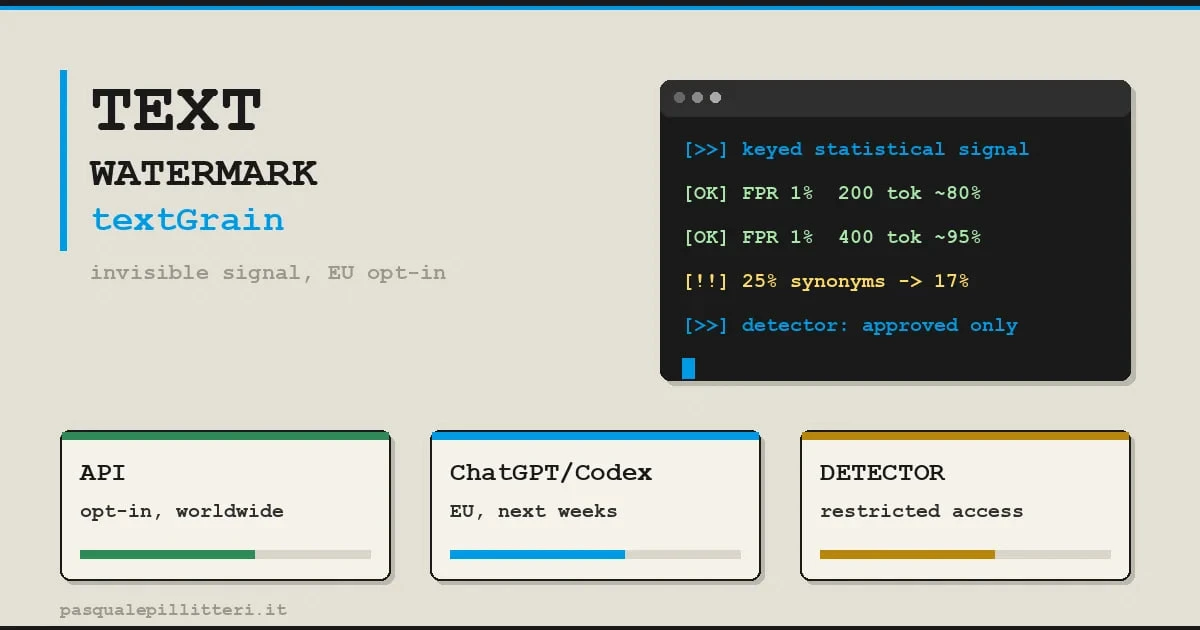Click the '25% synonyms -> 17%' line
This screenshot has width=1200, height=630.
coord(855,282)
